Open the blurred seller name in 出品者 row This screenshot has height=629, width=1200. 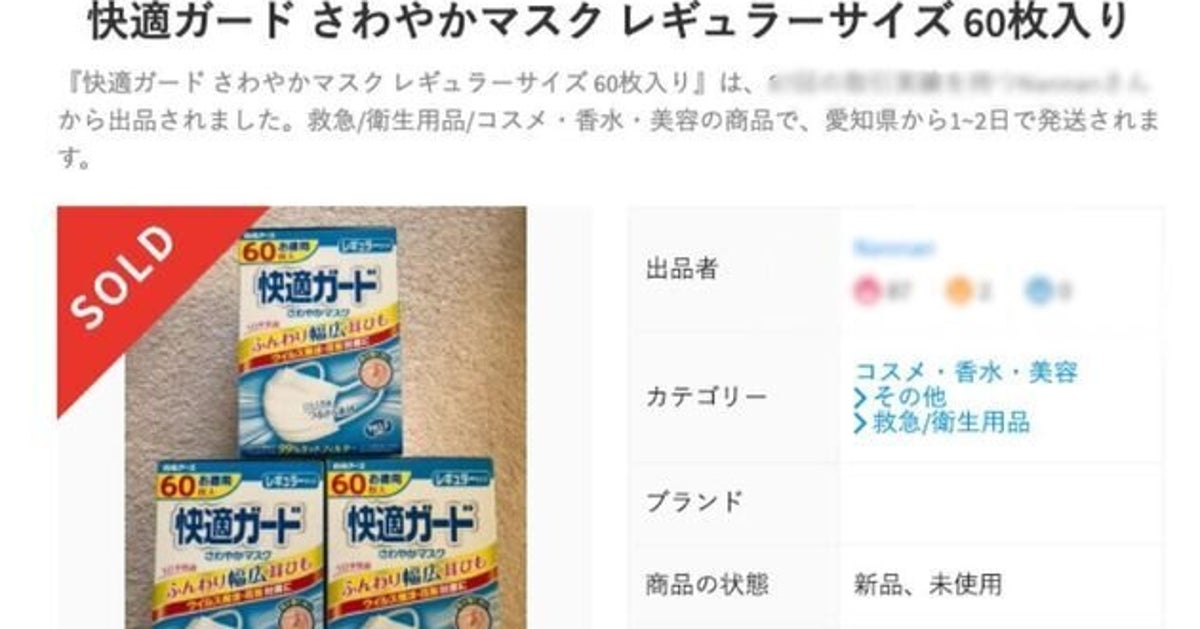pyautogui.click(x=894, y=248)
